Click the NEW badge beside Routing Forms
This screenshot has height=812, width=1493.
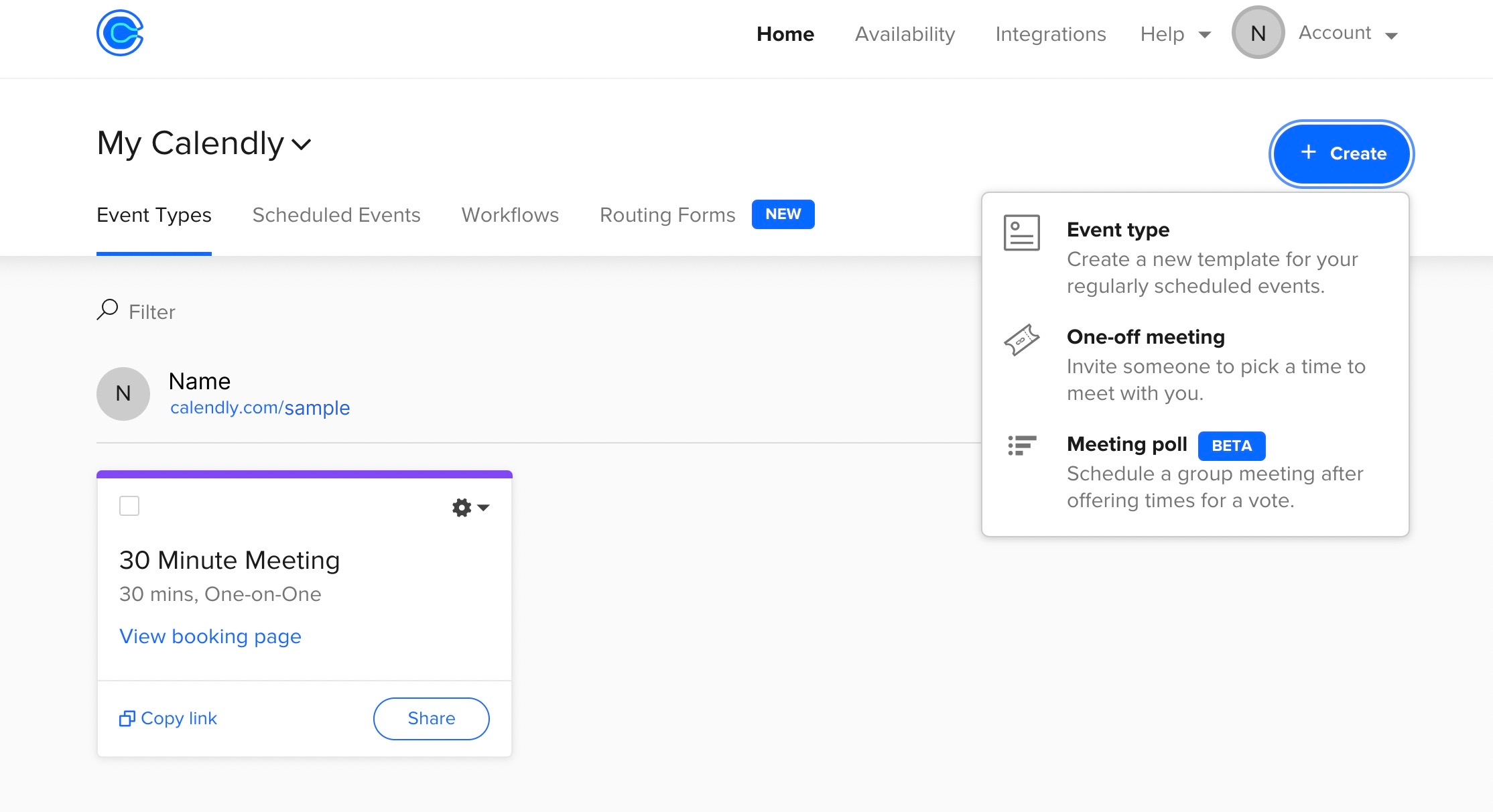tap(783, 214)
